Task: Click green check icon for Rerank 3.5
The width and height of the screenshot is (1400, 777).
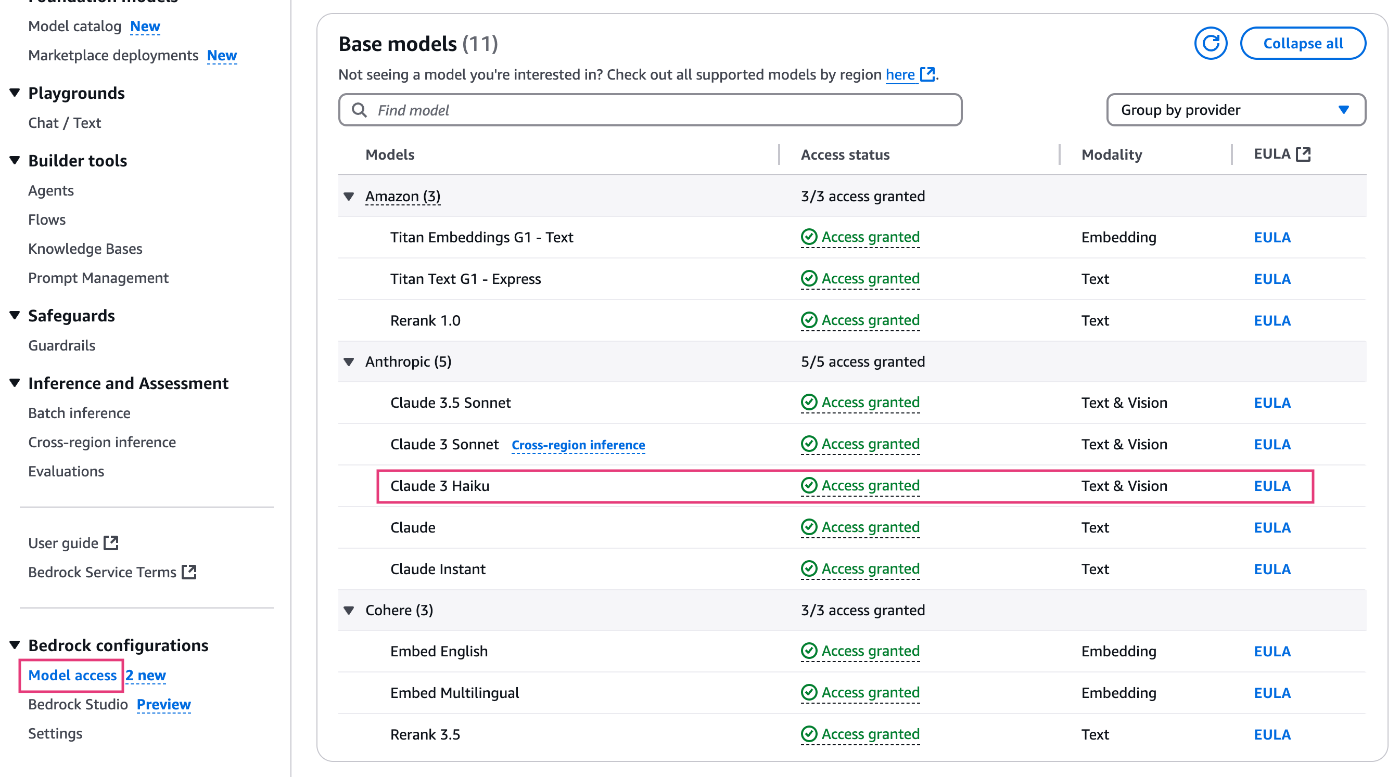Action: click(809, 734)
